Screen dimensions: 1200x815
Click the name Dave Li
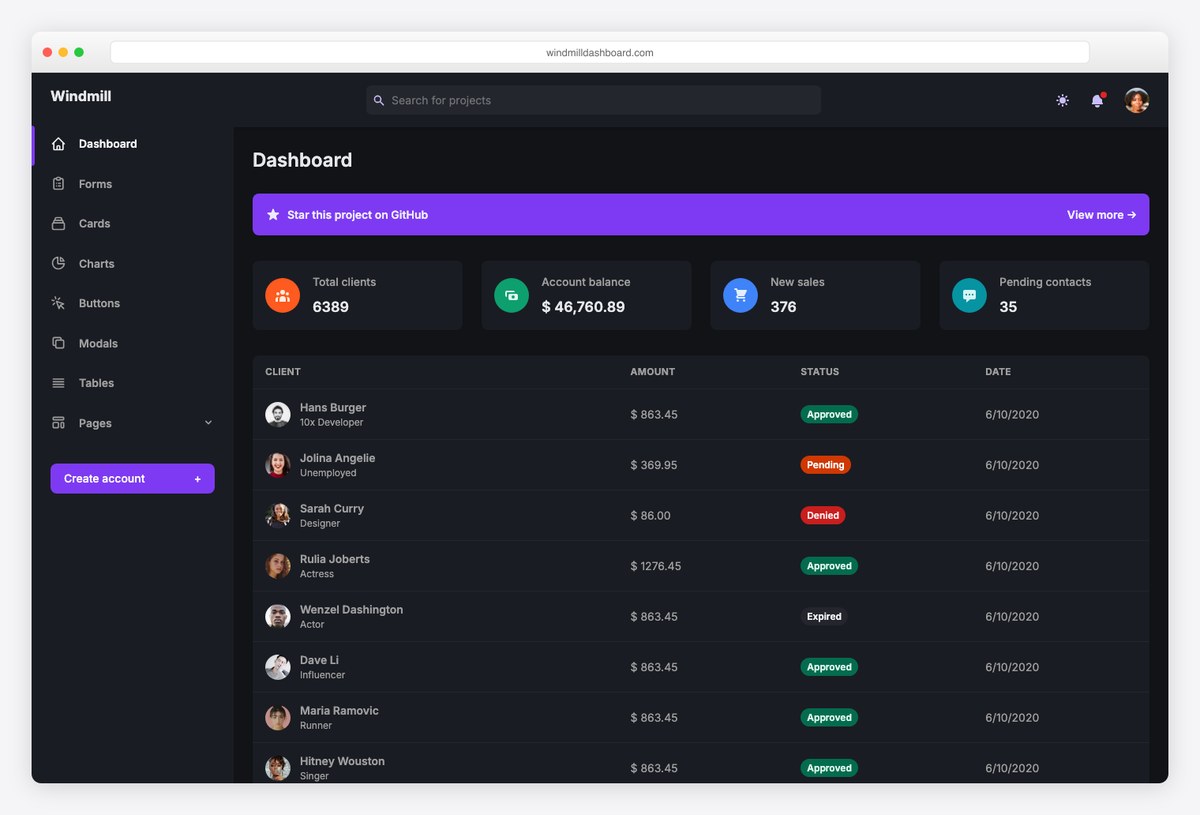[319, 660]
